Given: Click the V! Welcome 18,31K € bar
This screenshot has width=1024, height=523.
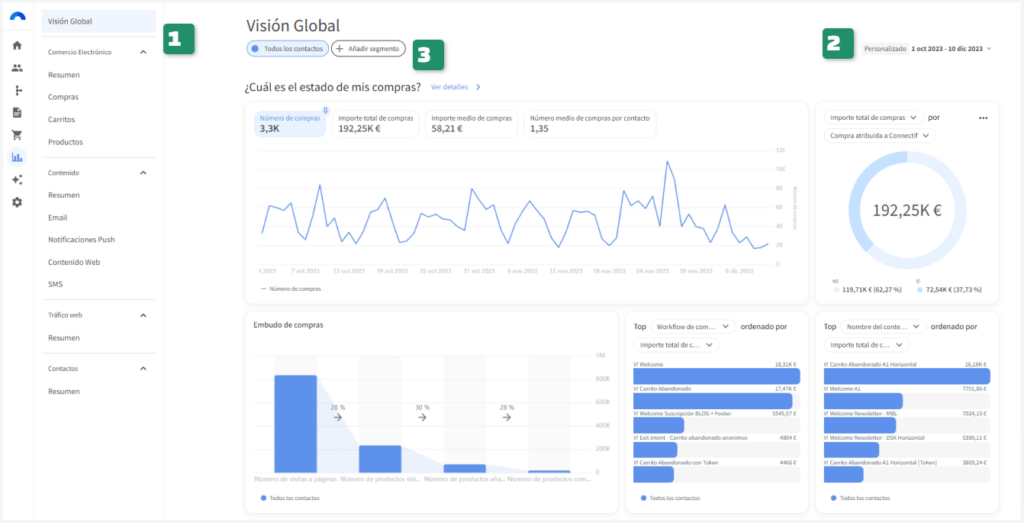Looking at the screenshot, I should [x=716, y=376].
